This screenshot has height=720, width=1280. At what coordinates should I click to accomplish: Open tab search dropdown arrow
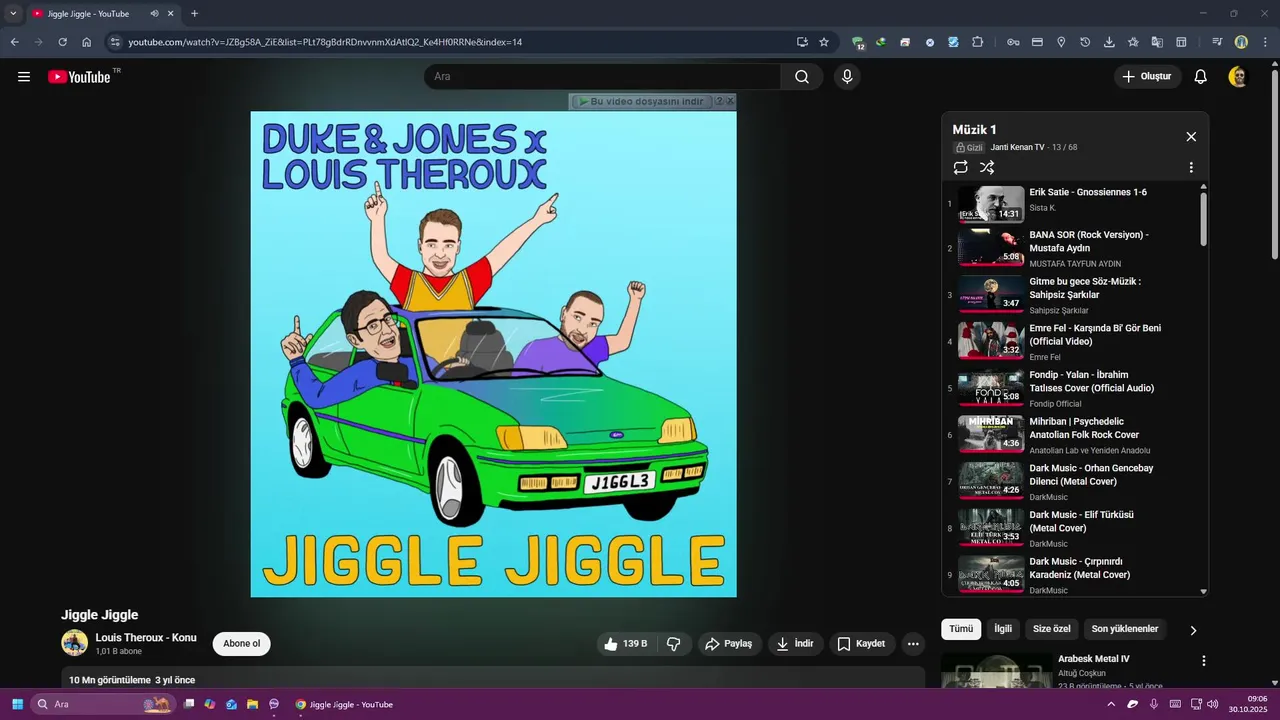coord(13,14)
